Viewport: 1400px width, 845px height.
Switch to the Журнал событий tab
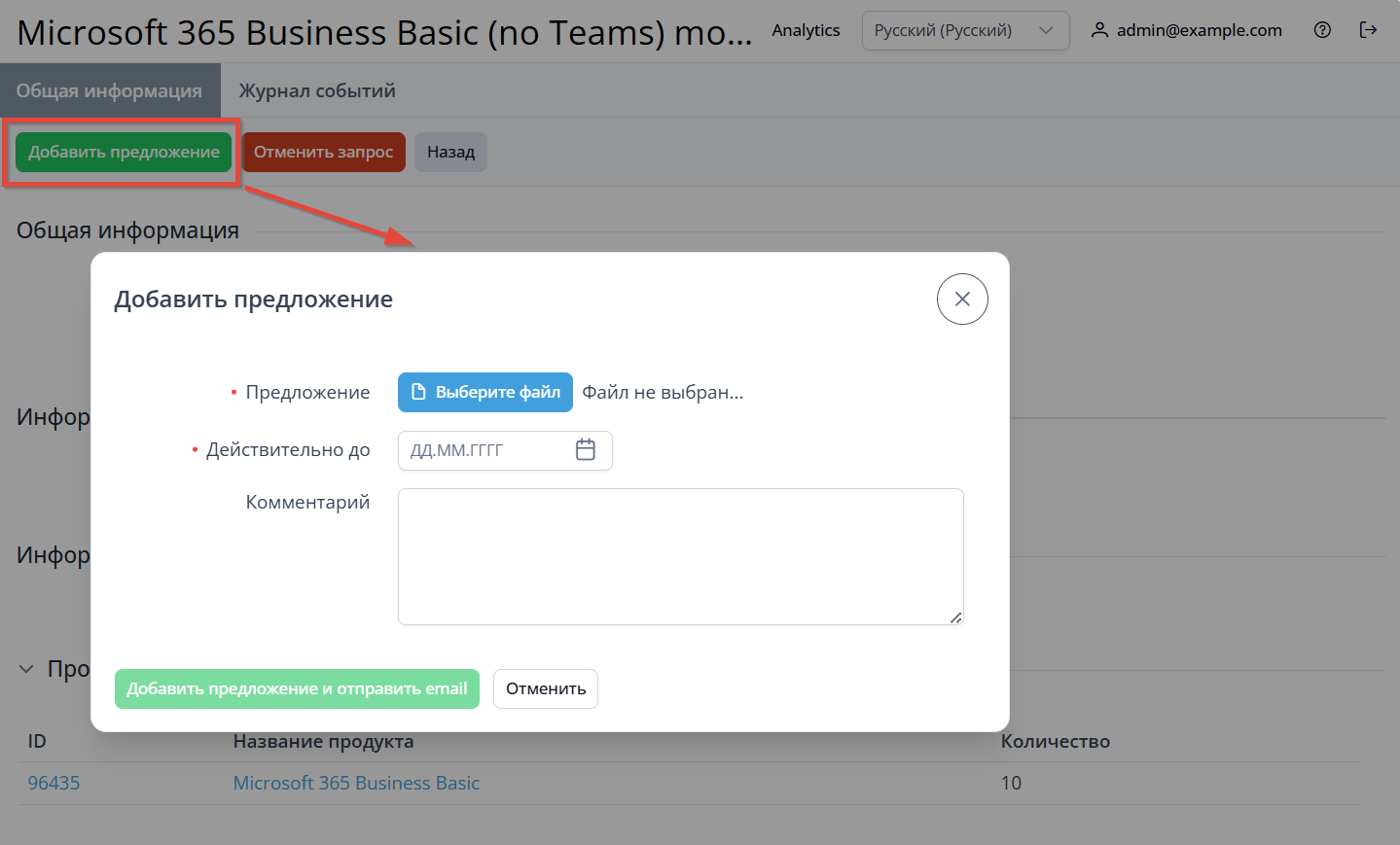tap(317, 90)
